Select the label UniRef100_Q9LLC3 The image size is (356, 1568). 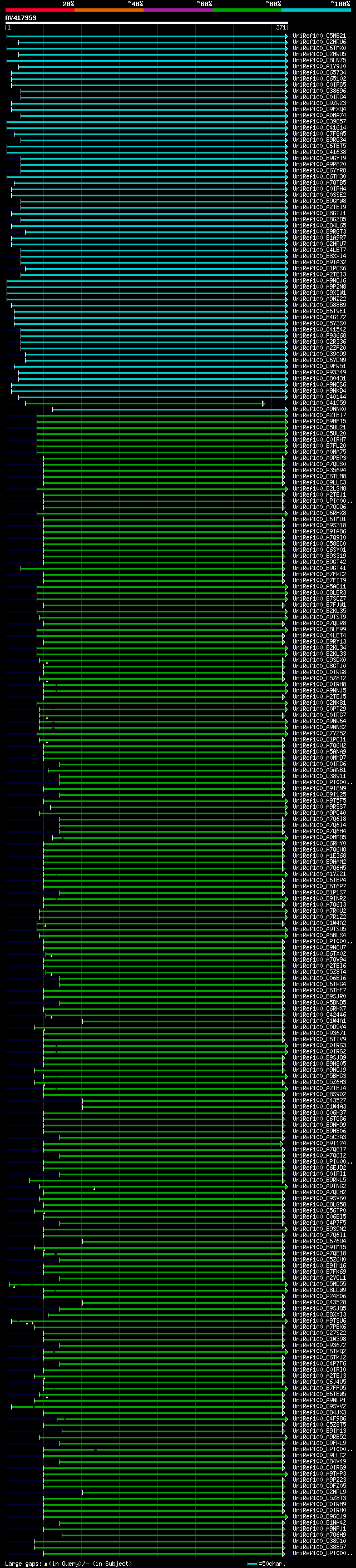click(319, 482)
